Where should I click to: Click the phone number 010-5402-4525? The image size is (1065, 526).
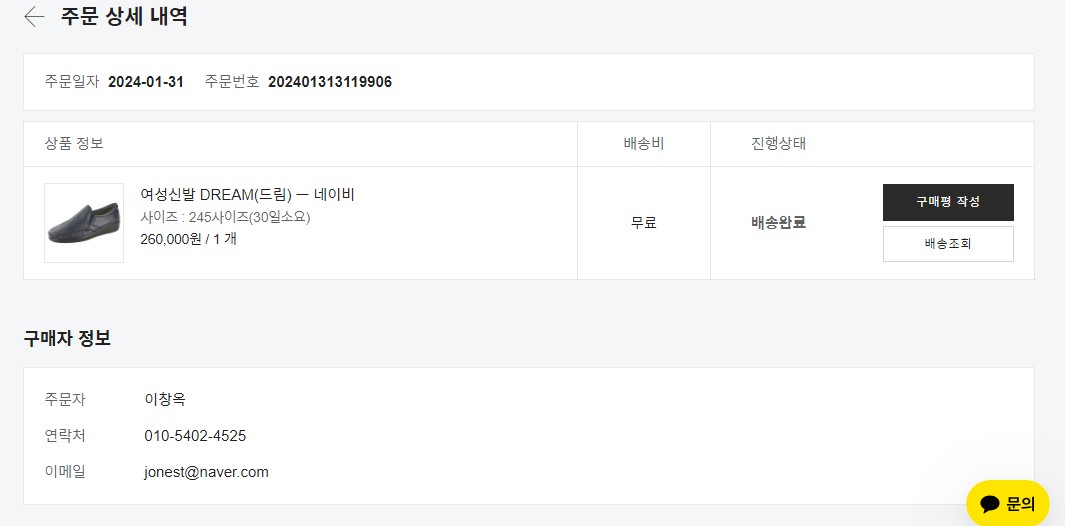tap(196, 436)
